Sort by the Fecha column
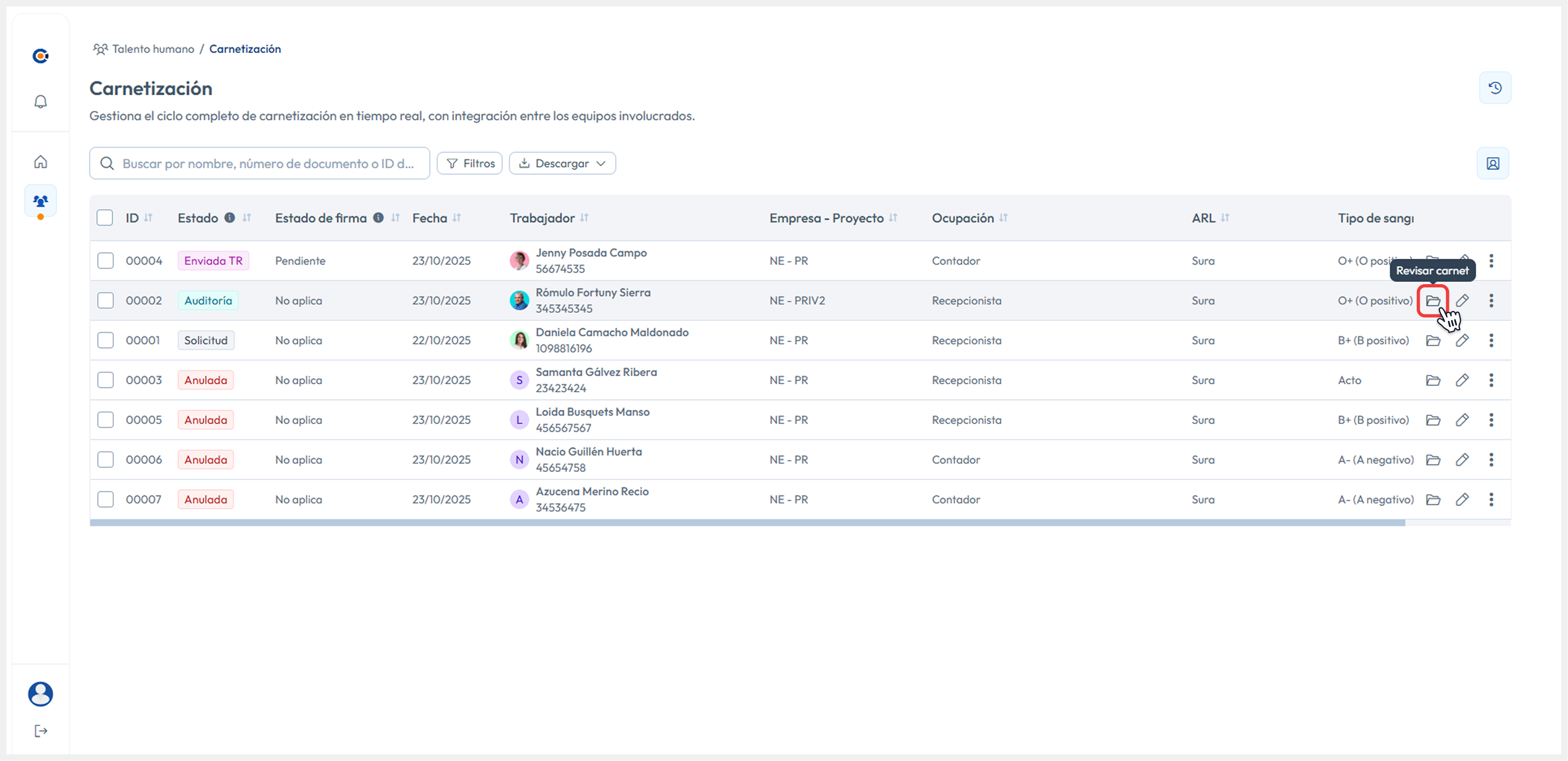Viewport: 1568px width, 761px height. (456, 218)
